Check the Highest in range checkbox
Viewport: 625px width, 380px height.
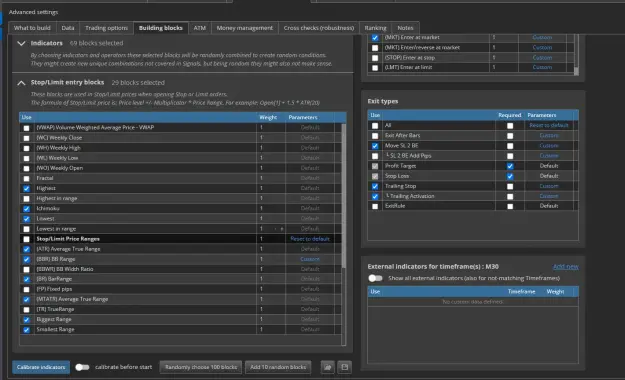click(26, 199)
